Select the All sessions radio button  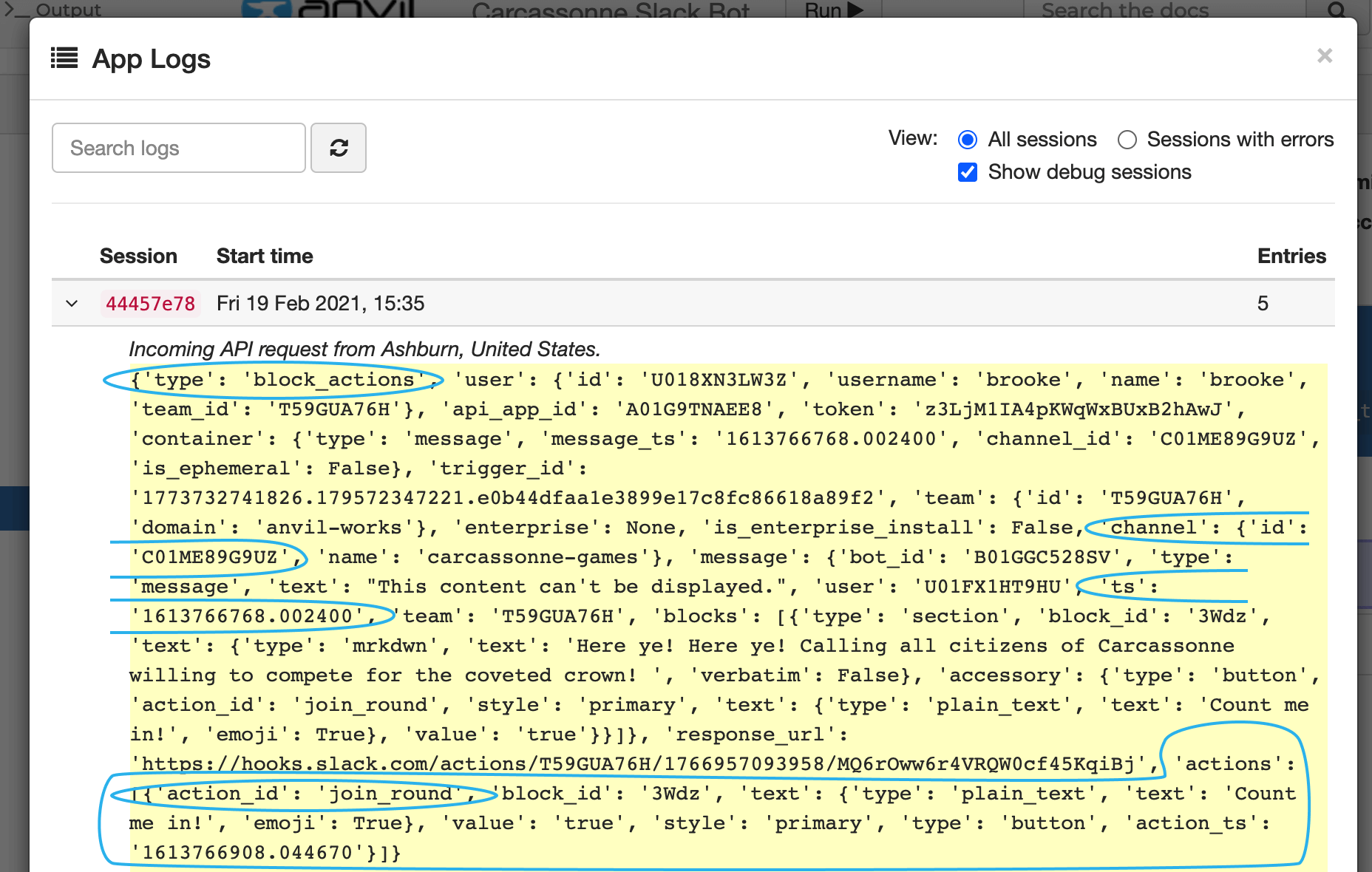click(967, 140)
